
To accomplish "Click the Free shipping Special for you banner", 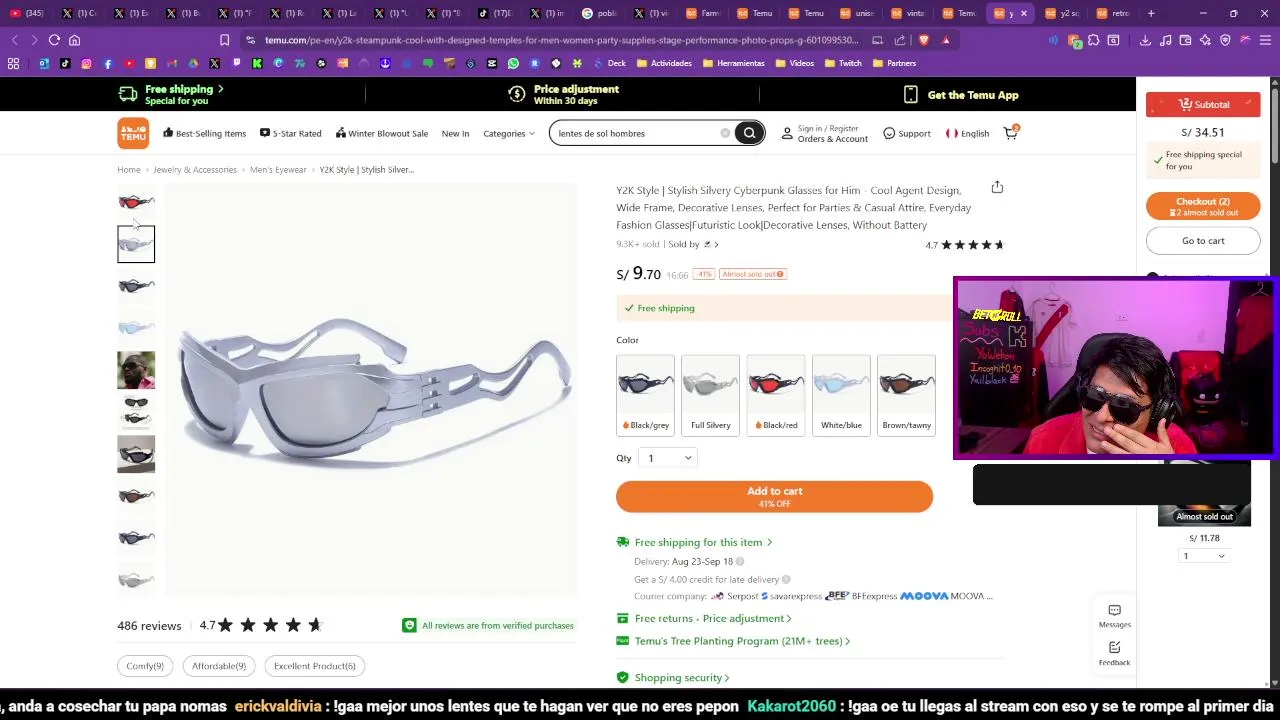I will pyautogui.click(x=171, y=95).
